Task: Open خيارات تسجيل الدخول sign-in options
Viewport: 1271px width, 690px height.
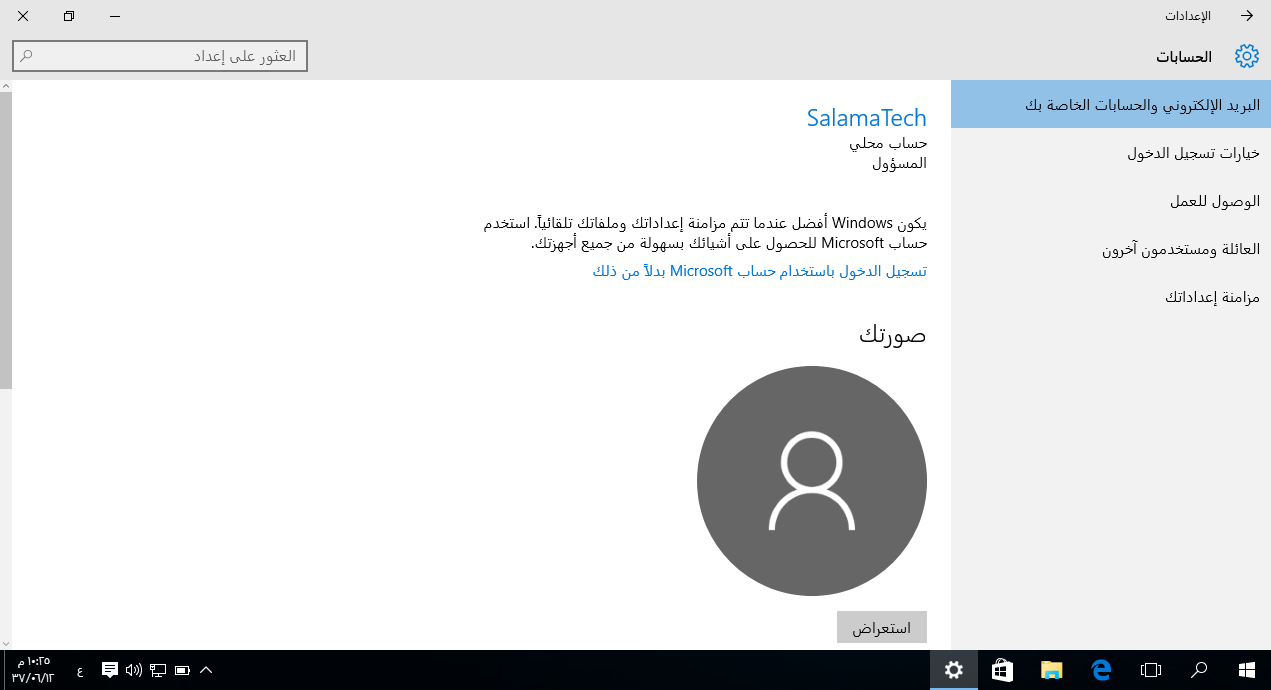Action: pyautogui.click(x=1111, y=153)
